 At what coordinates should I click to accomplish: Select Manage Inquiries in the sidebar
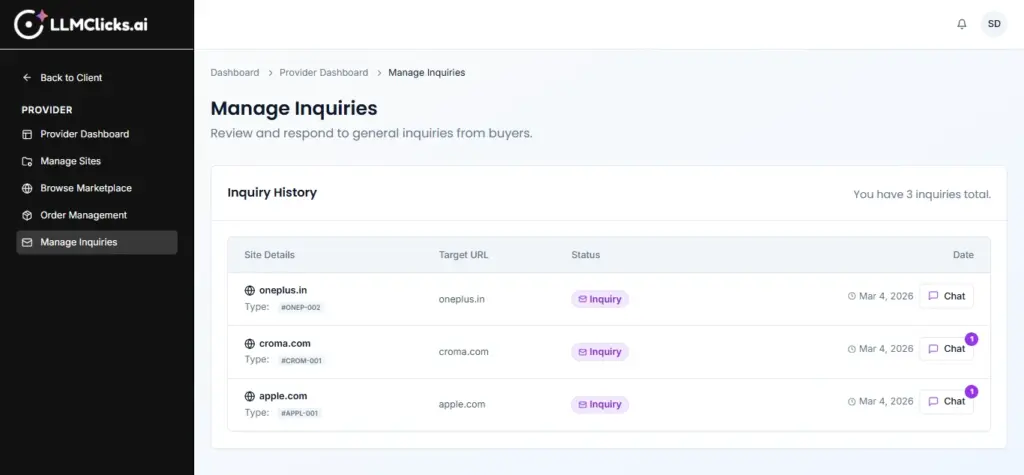click(78, 242)
